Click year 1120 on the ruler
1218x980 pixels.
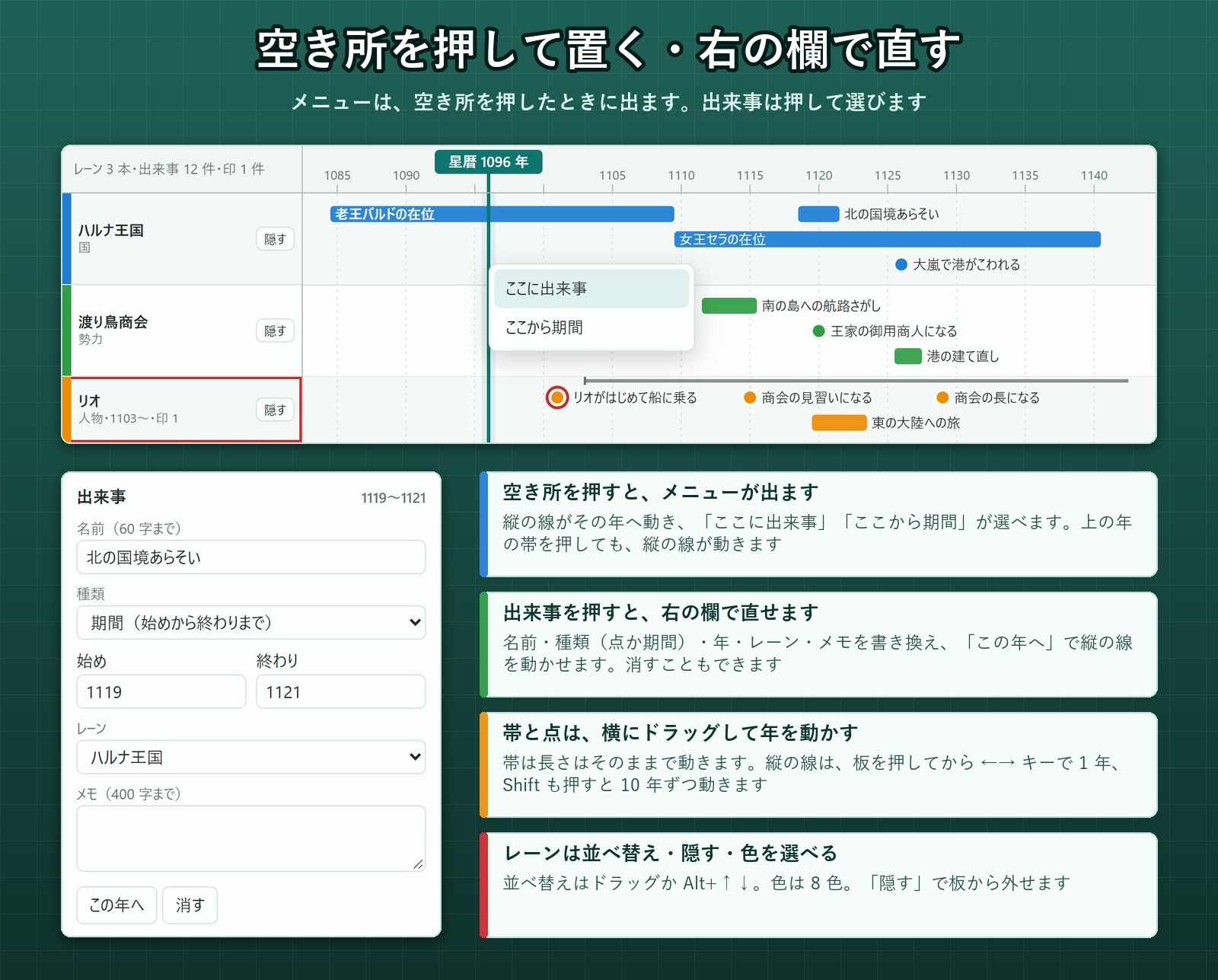point(819,175)
